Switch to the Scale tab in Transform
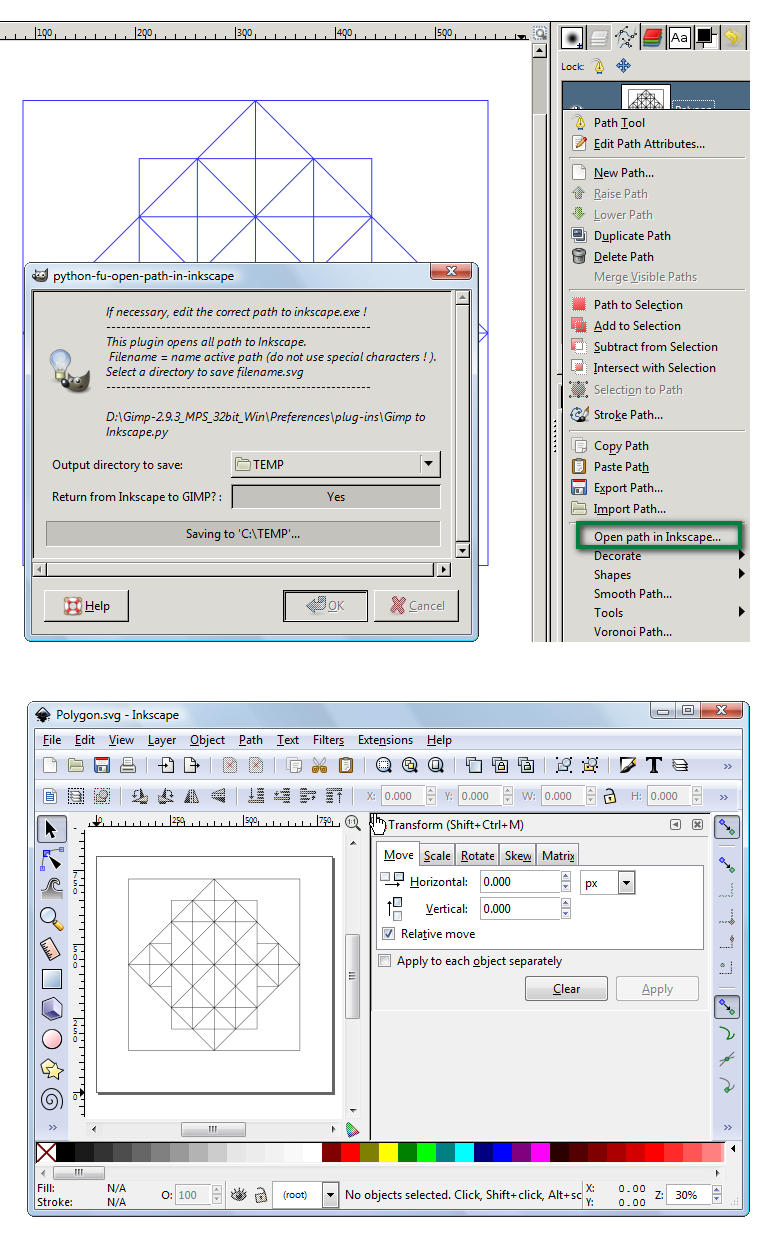 (437, 856)
